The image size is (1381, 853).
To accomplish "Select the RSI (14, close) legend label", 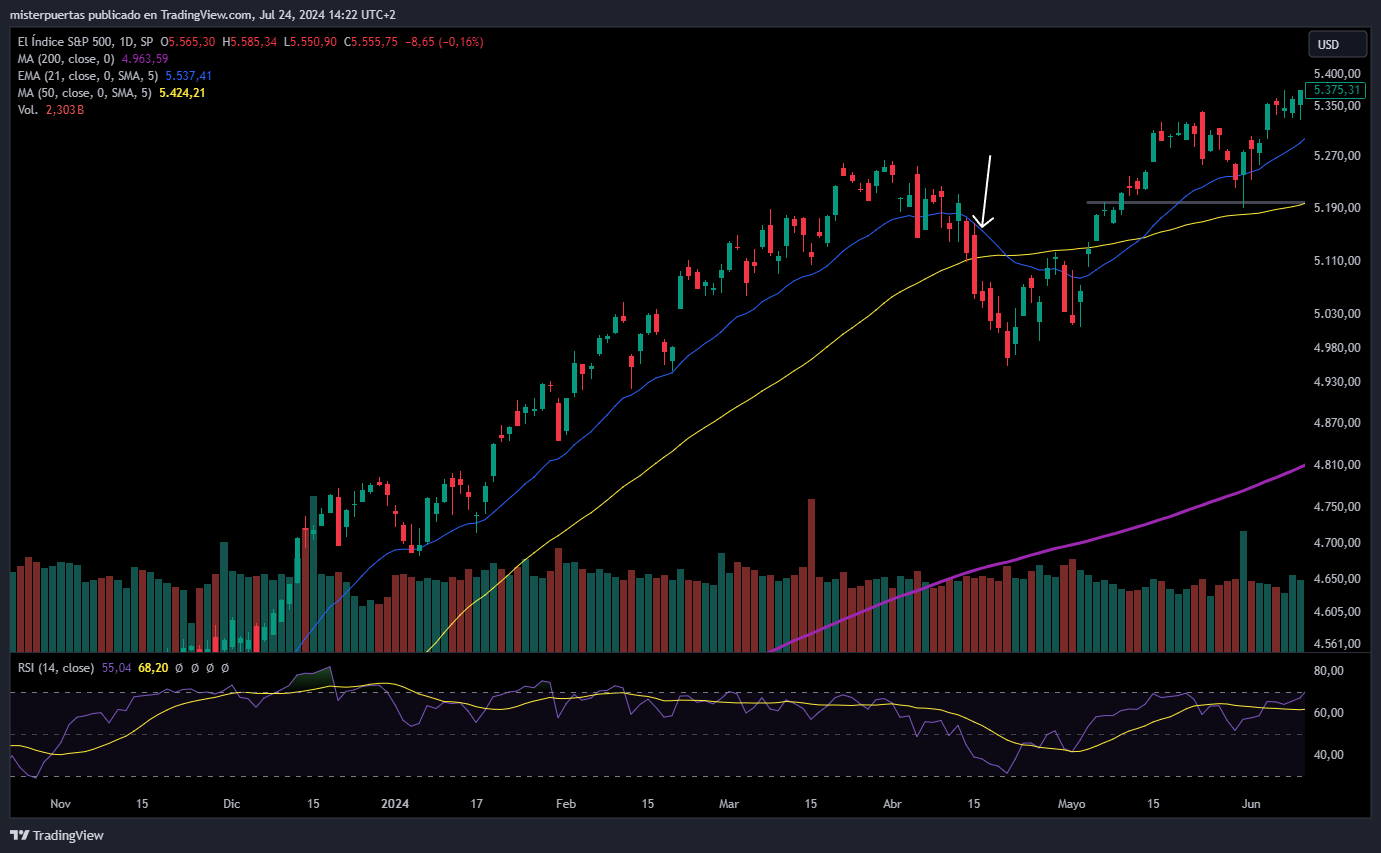I will (56, 668).
